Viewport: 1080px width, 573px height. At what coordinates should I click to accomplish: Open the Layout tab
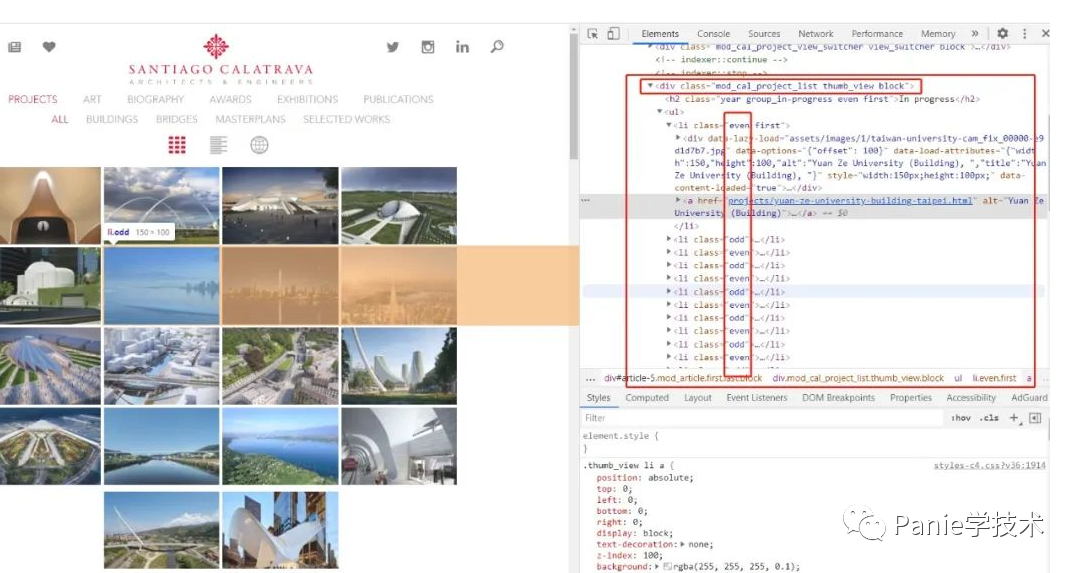coord(697,397)
